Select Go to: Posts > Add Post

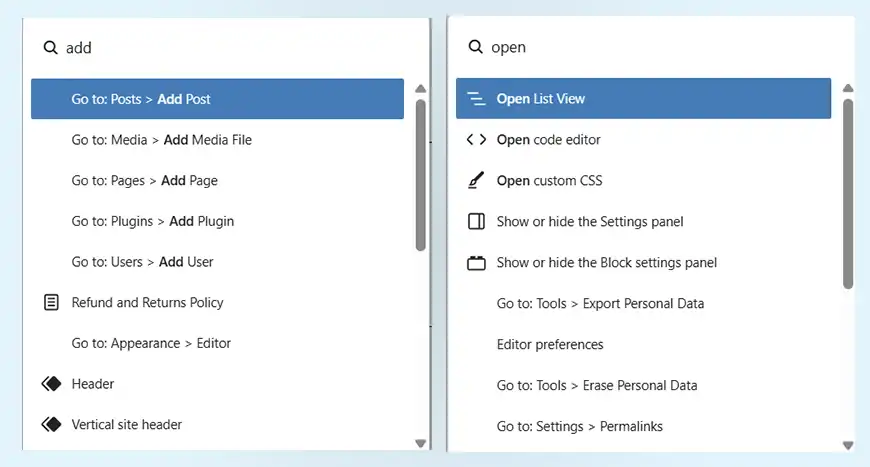click(141, 99)
